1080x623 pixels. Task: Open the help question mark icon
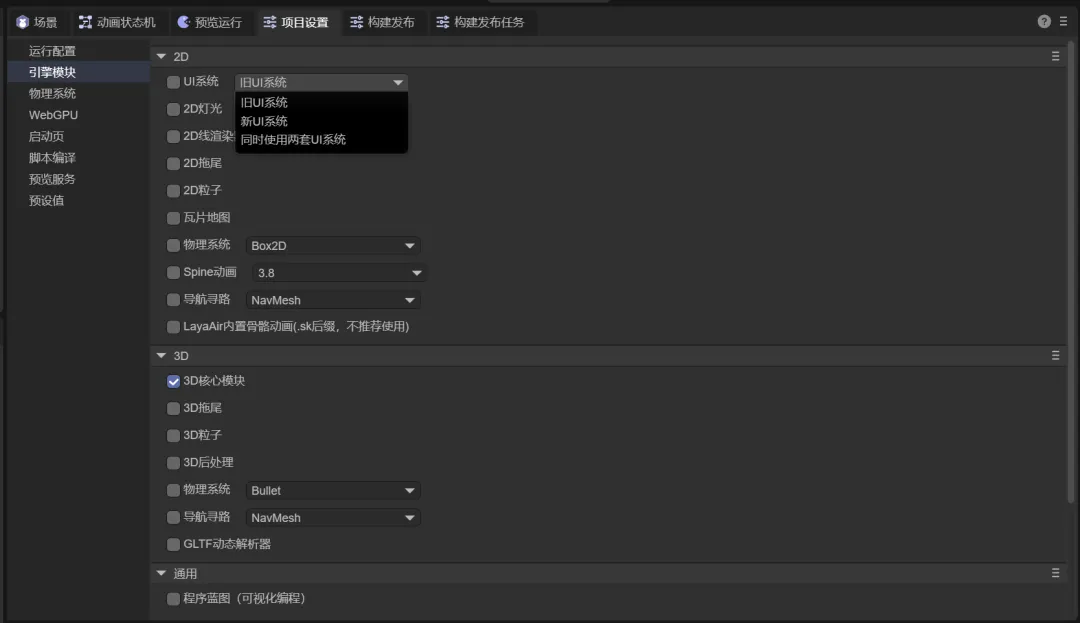click(1043, 22)
